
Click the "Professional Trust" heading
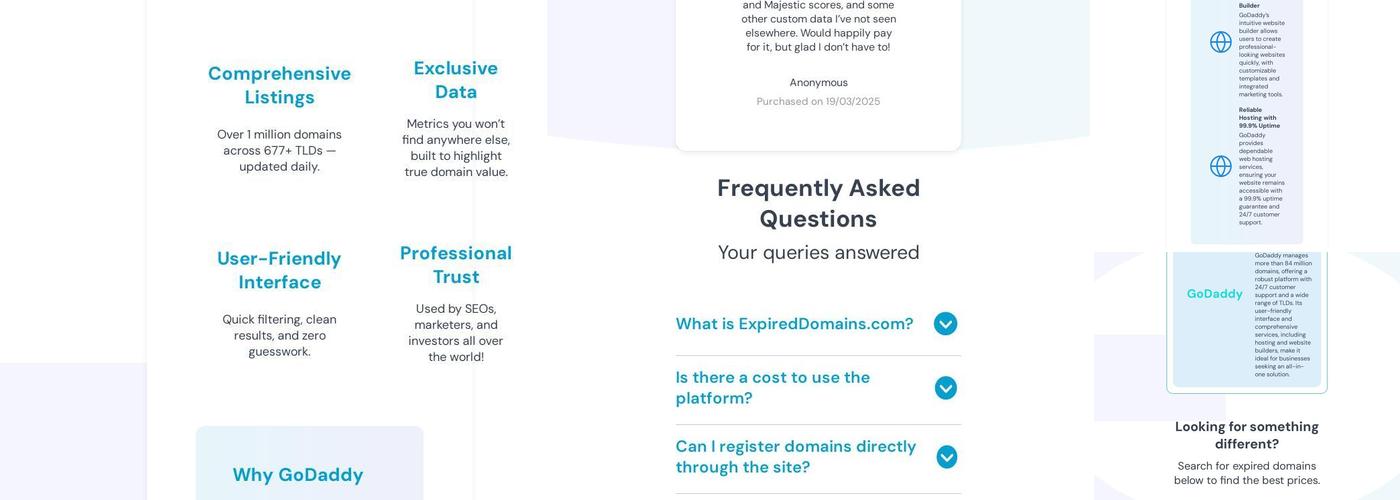pyautogui.click(x=456, y=265)
